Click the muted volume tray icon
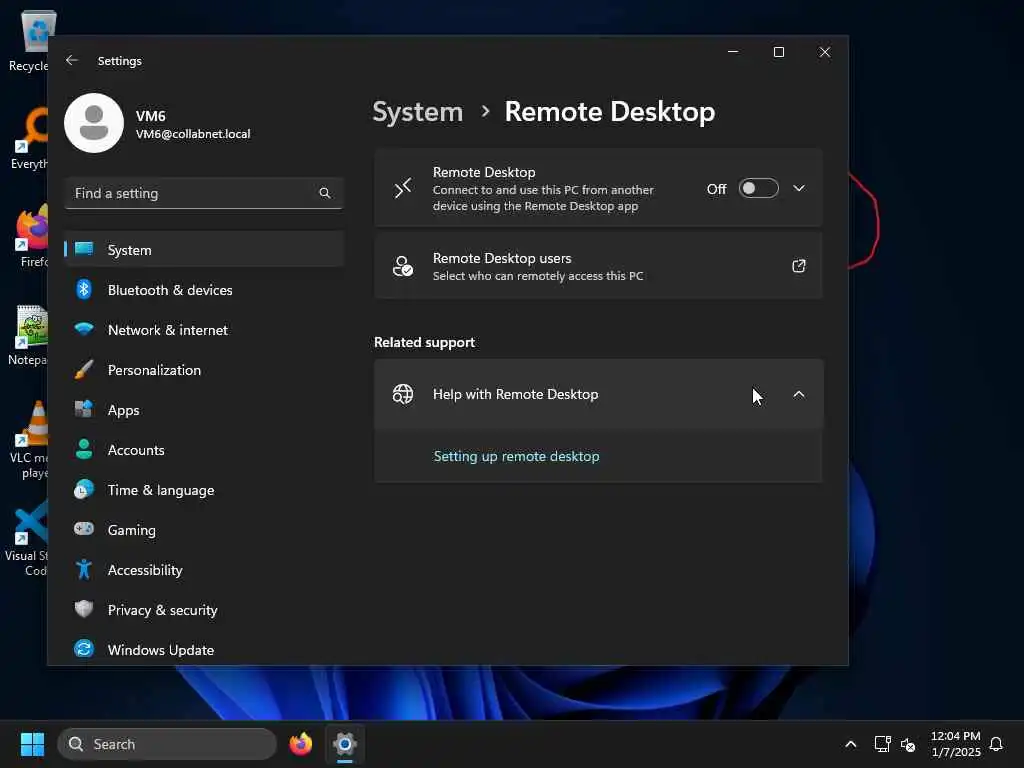Viewport: 1024px width, 768px height. coord(908,744)
